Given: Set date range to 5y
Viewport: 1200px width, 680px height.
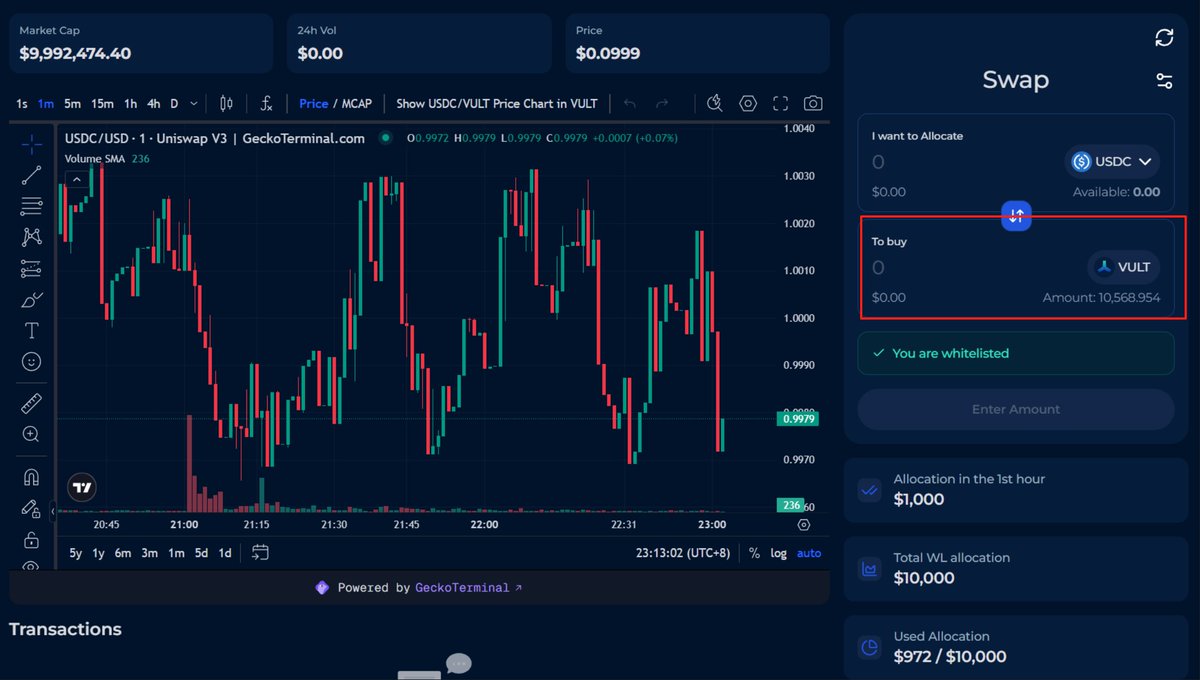Looking at the screenshot, I should point(76,553).
